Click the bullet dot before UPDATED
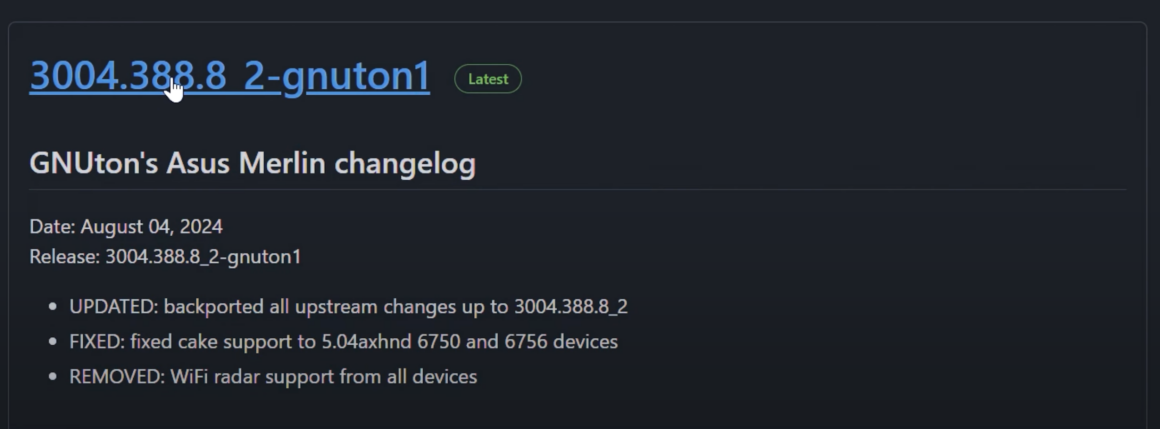The image size is (1160, 429). 53,306
